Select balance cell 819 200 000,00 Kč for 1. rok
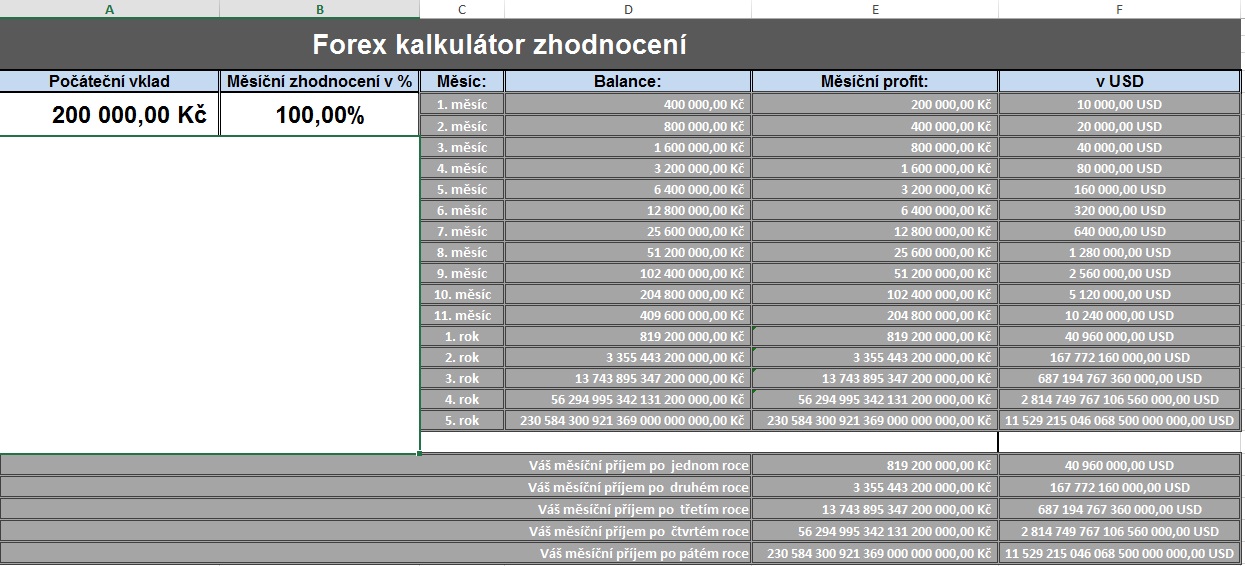The height and width of the screenshot is (566, 1245). [x=628, y=336]
